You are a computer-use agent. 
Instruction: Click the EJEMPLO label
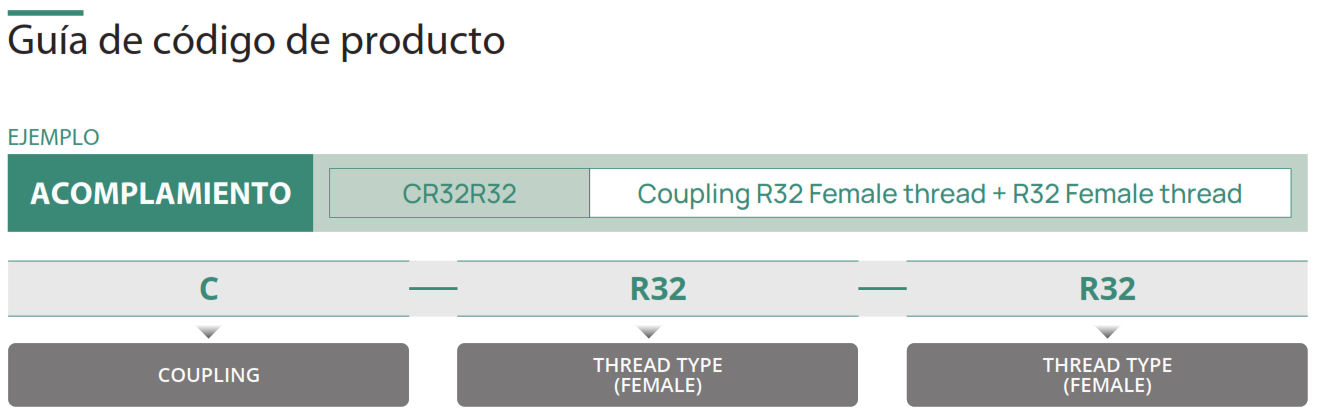54,137
